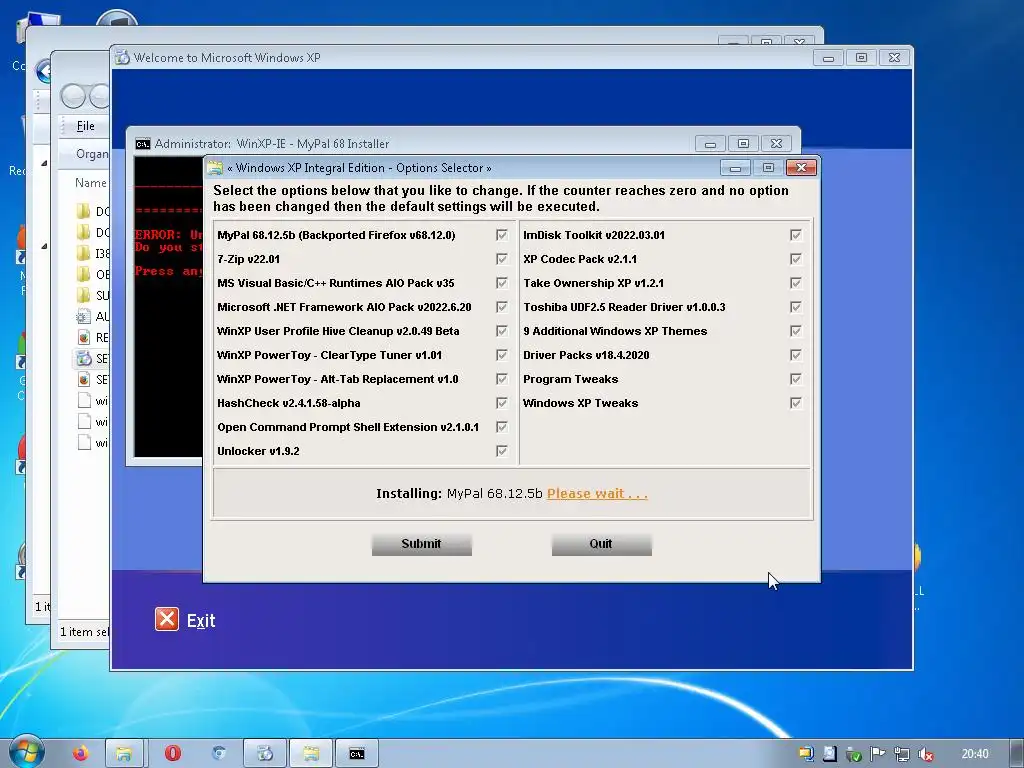Toggle Unlocker v1.9.2 checkbox
Screen dimensions: 1024x768
[x=502, y=451]
